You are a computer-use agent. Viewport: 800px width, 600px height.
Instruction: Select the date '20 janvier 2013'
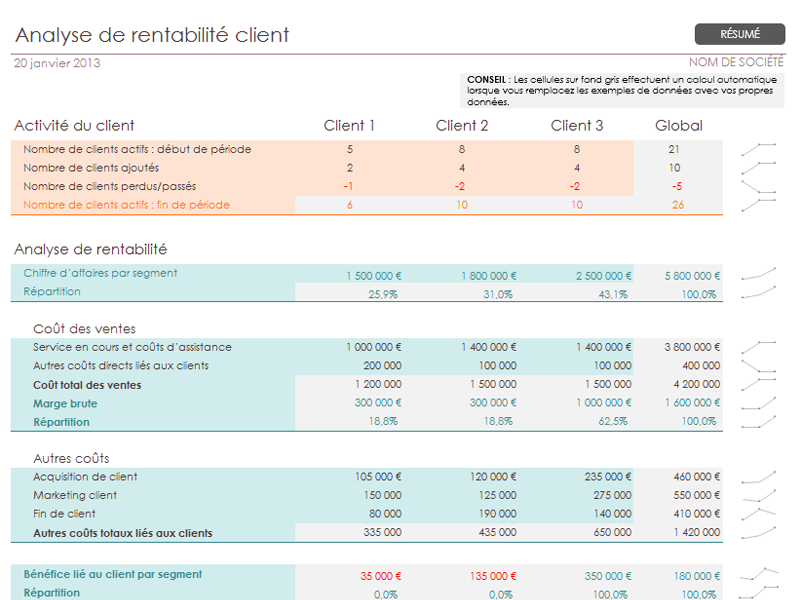(57, 63)
